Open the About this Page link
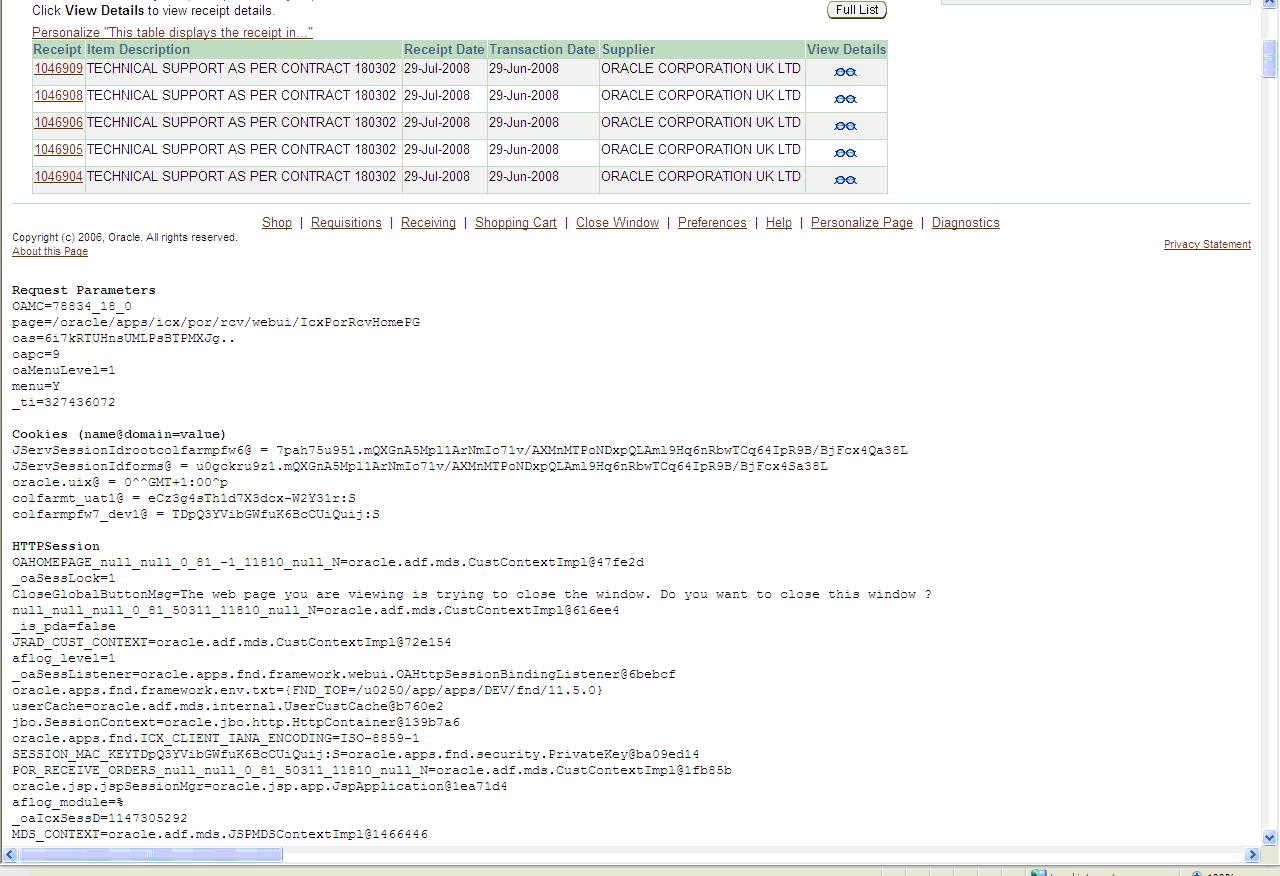 (50, 251)
